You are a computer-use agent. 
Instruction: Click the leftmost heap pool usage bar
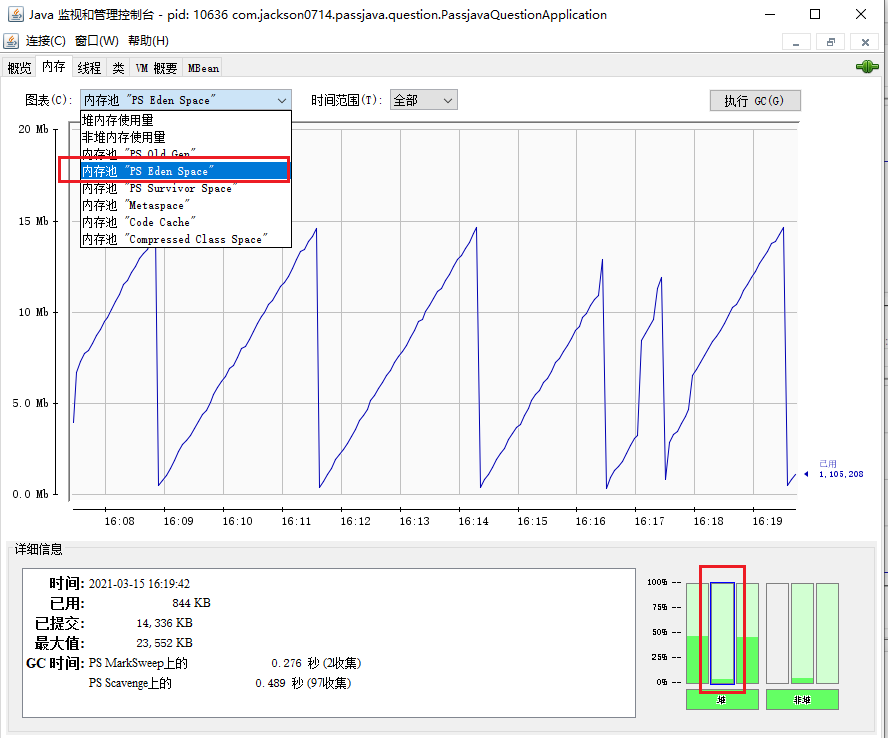pos(697,633)
